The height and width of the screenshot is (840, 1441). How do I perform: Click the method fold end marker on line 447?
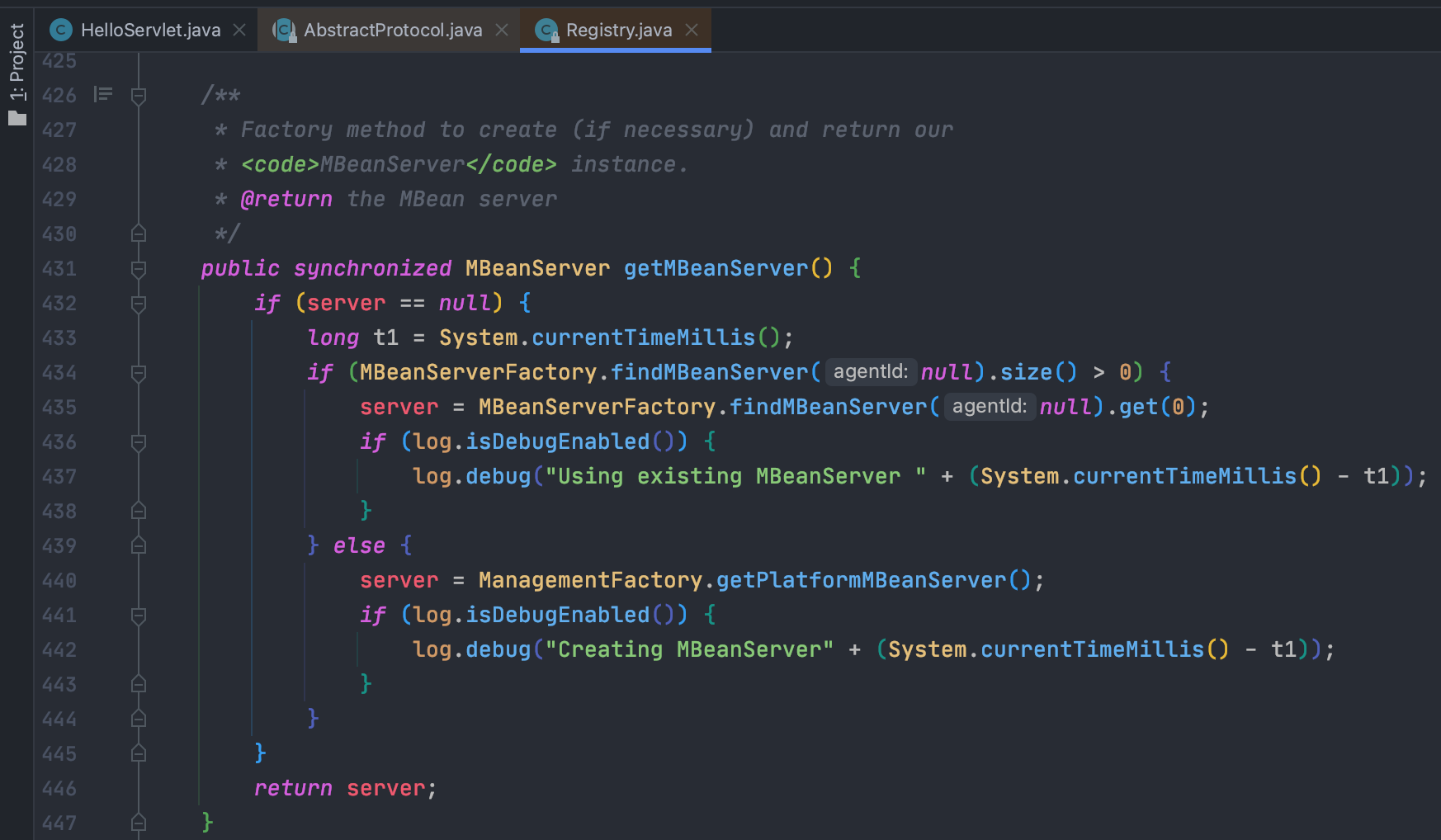pyautogui.click(x=139, y=823)
